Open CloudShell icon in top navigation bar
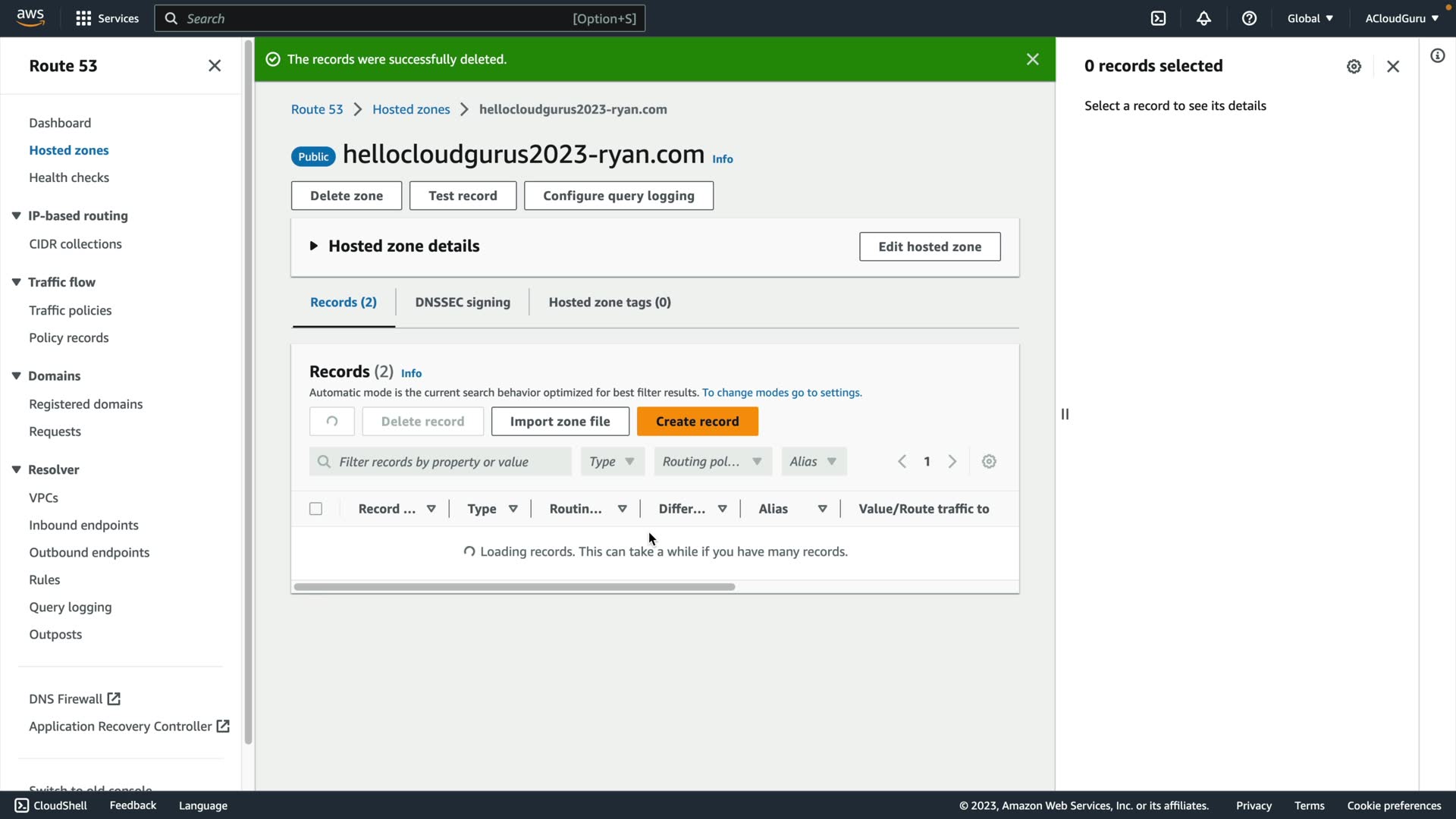 point(1158,18)
